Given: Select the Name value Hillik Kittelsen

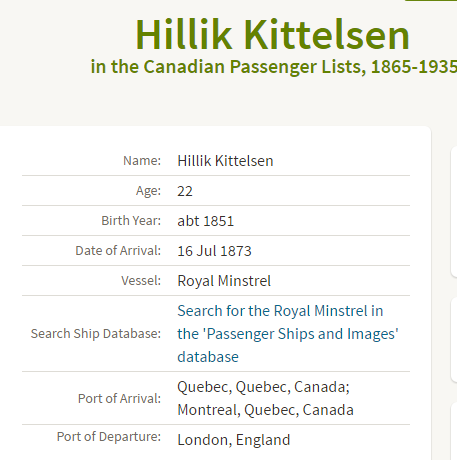Looking at the screenshot, I should click(x=225, y=161).
